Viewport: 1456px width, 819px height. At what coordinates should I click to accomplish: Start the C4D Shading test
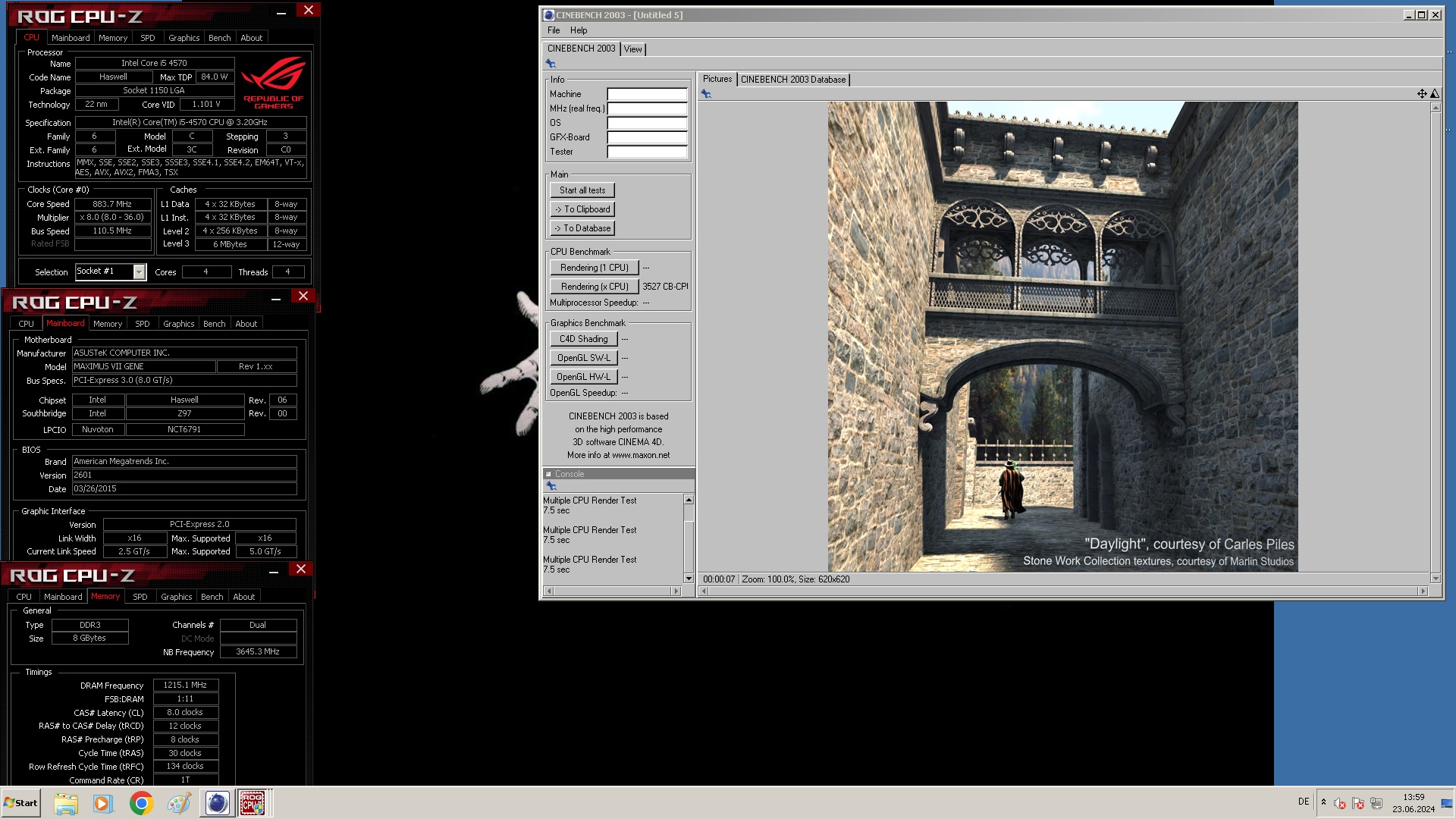coord(584,339)
